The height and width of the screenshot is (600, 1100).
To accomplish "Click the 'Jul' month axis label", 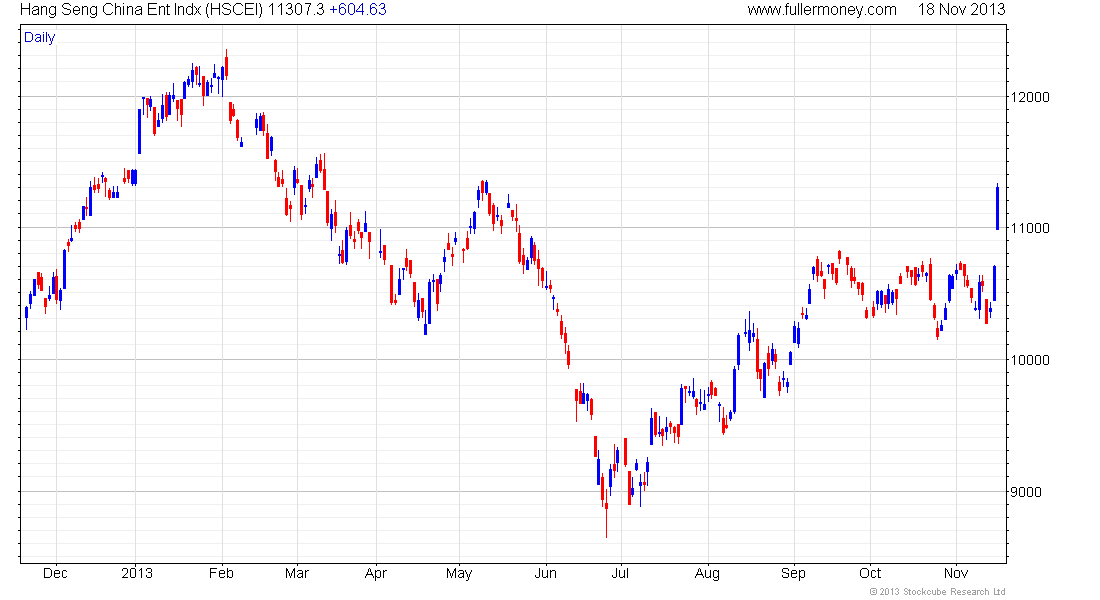I will coord(620,573).
